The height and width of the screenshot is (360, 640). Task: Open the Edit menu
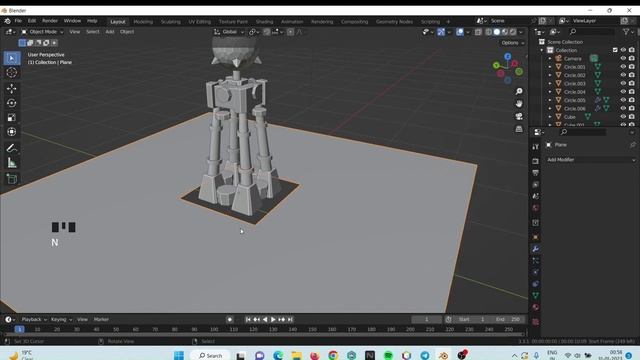click(x=32, y=21)
